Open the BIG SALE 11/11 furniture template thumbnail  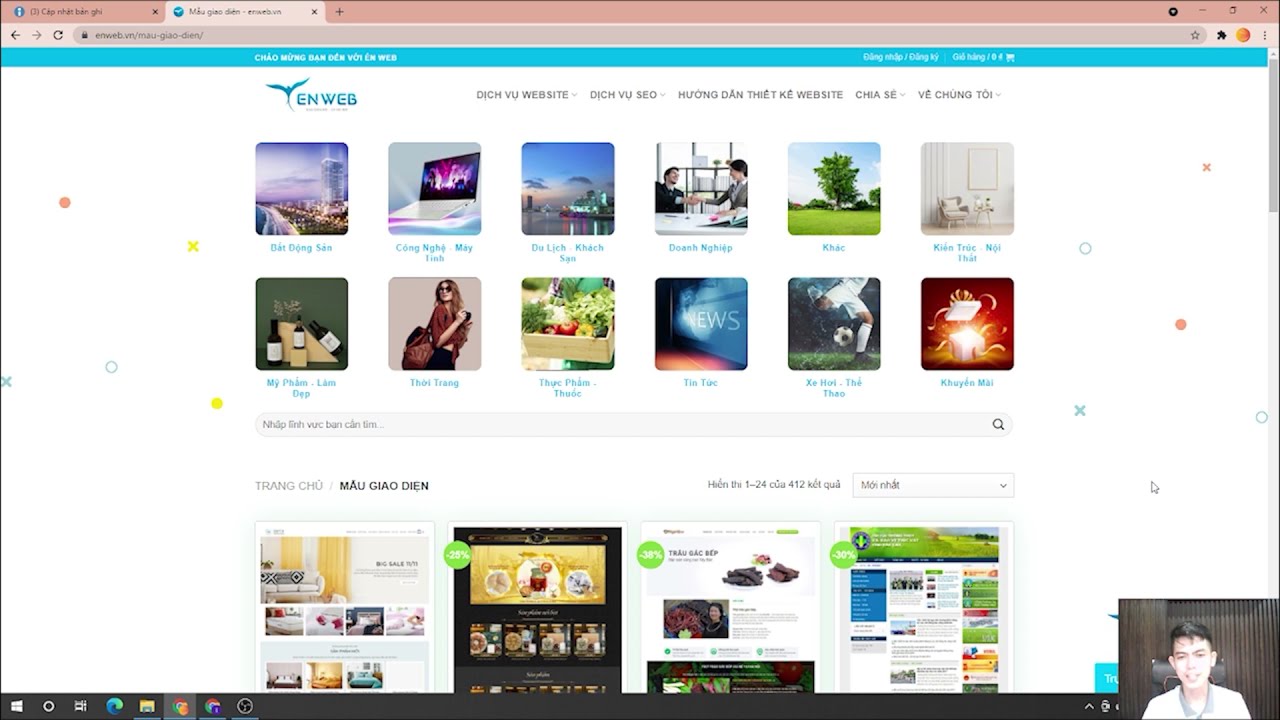tap(344, 607)
